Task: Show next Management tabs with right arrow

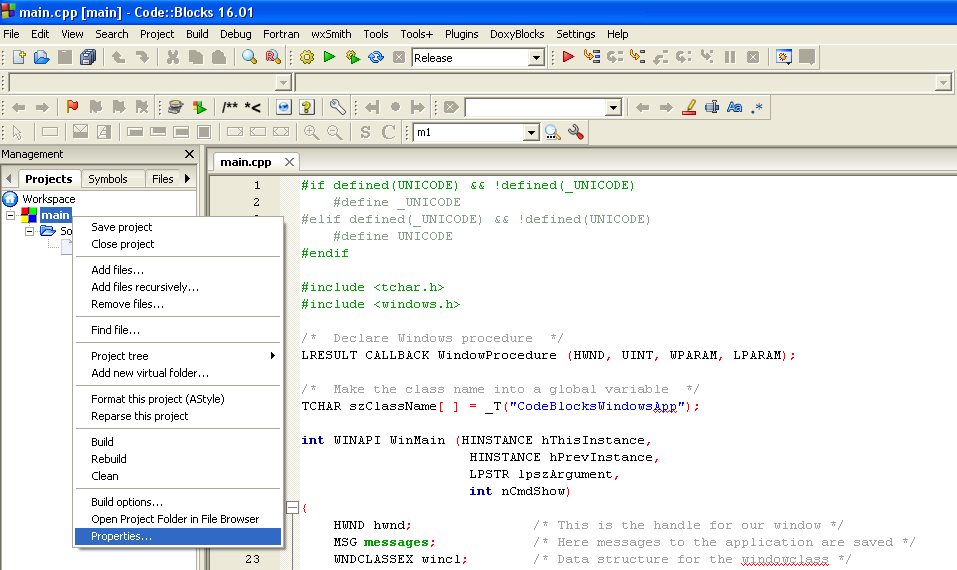Action: [187, 178]
